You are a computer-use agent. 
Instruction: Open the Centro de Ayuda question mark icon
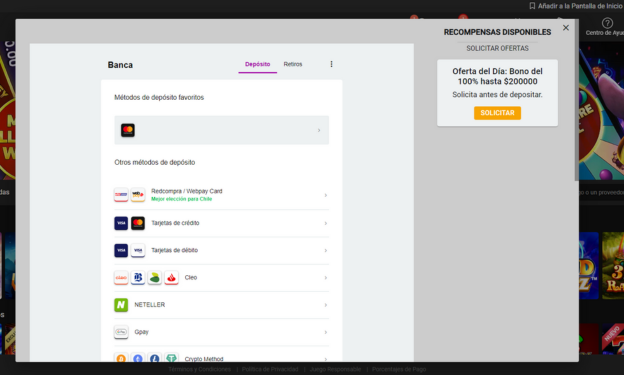coord(607,23)
